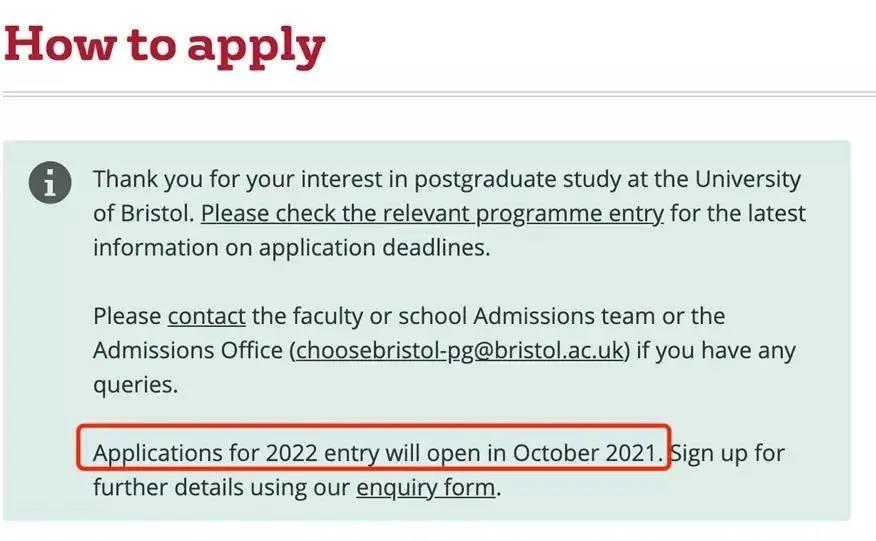Image resolution: width=876 pixels, height=541 pixels.
Task: Open the relevant programme entry link
Action: point(432,214)
